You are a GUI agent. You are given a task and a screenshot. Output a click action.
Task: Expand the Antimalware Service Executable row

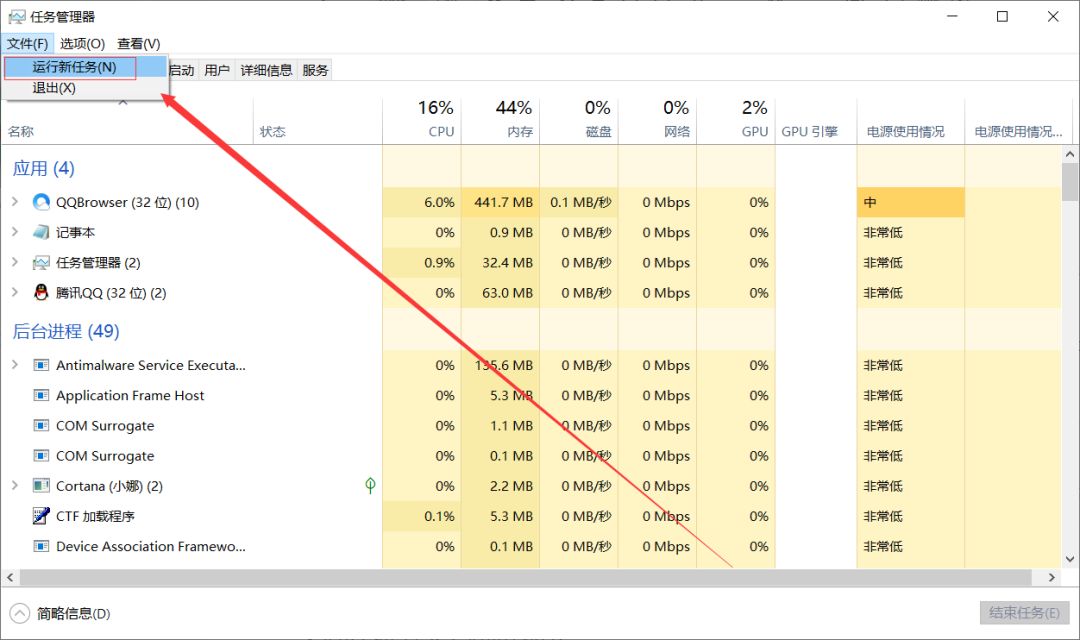[x=15, y=366]
